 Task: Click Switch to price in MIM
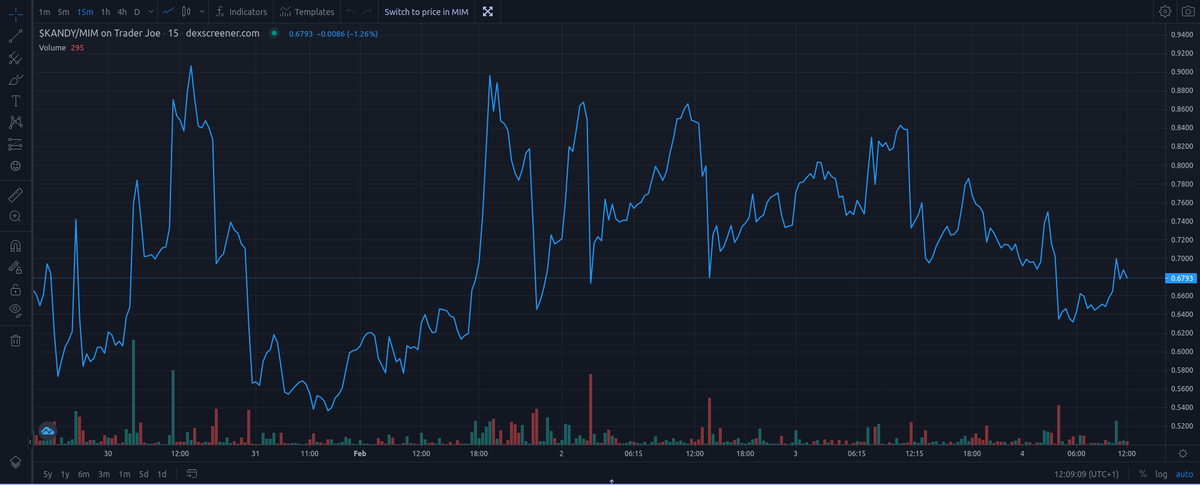click(x=427, y=12)
